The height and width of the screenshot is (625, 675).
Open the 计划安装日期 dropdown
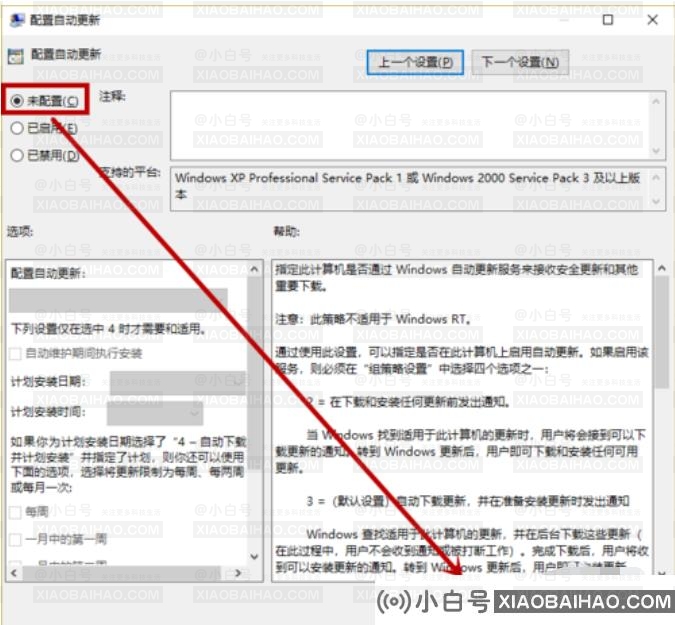[x=177, y=383]
